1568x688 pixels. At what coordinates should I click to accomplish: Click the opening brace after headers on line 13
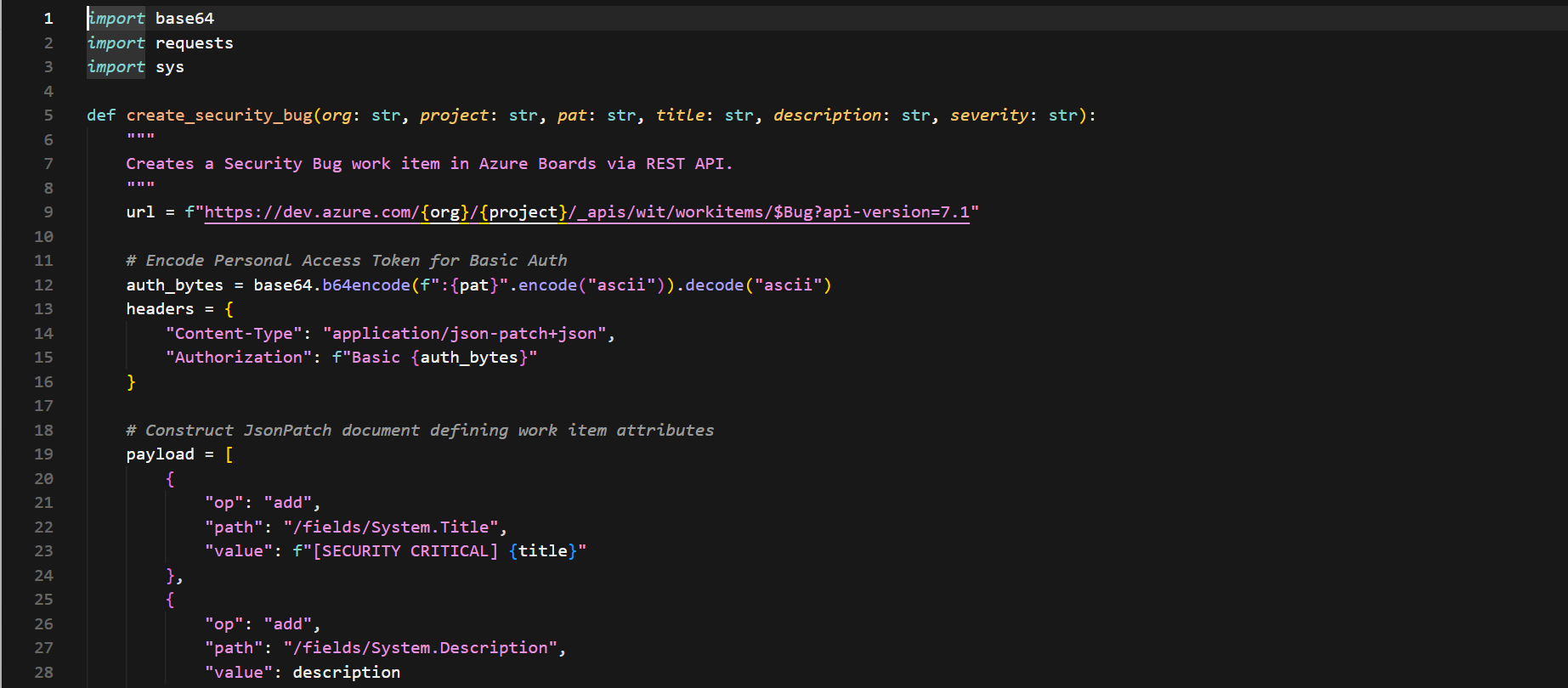pos(229,309)
